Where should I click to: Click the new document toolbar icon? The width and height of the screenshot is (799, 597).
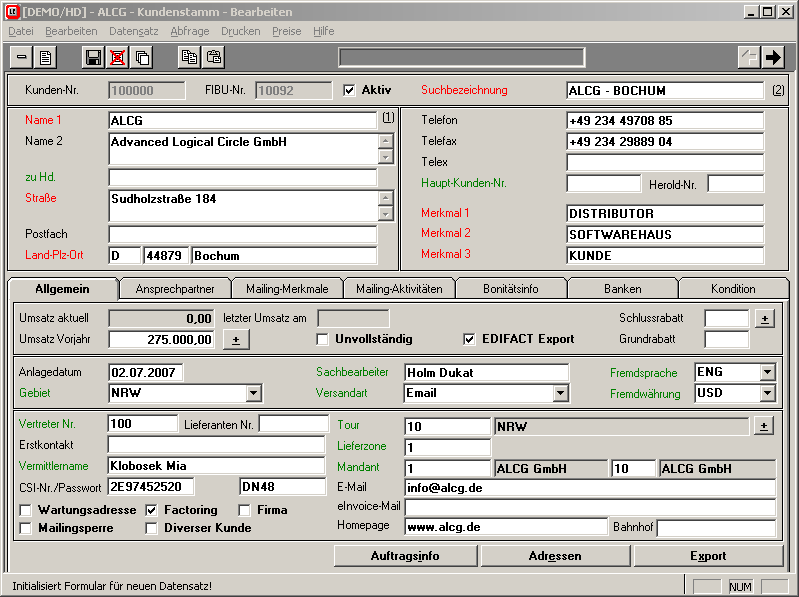(46, 57)
